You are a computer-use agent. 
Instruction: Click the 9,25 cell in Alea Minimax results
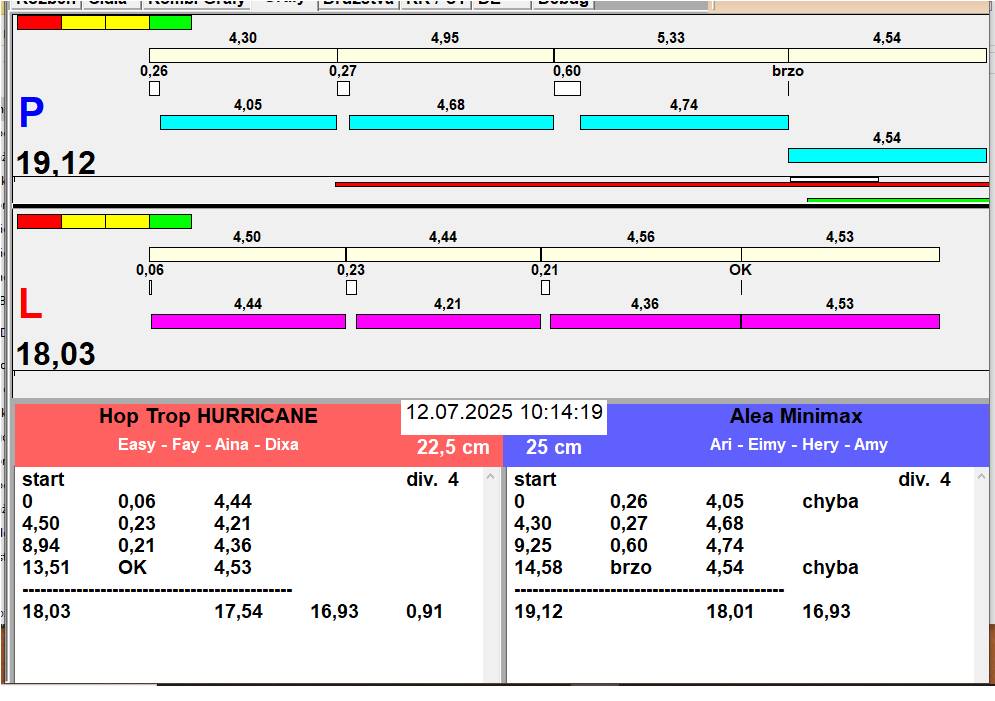pos(533,546)
